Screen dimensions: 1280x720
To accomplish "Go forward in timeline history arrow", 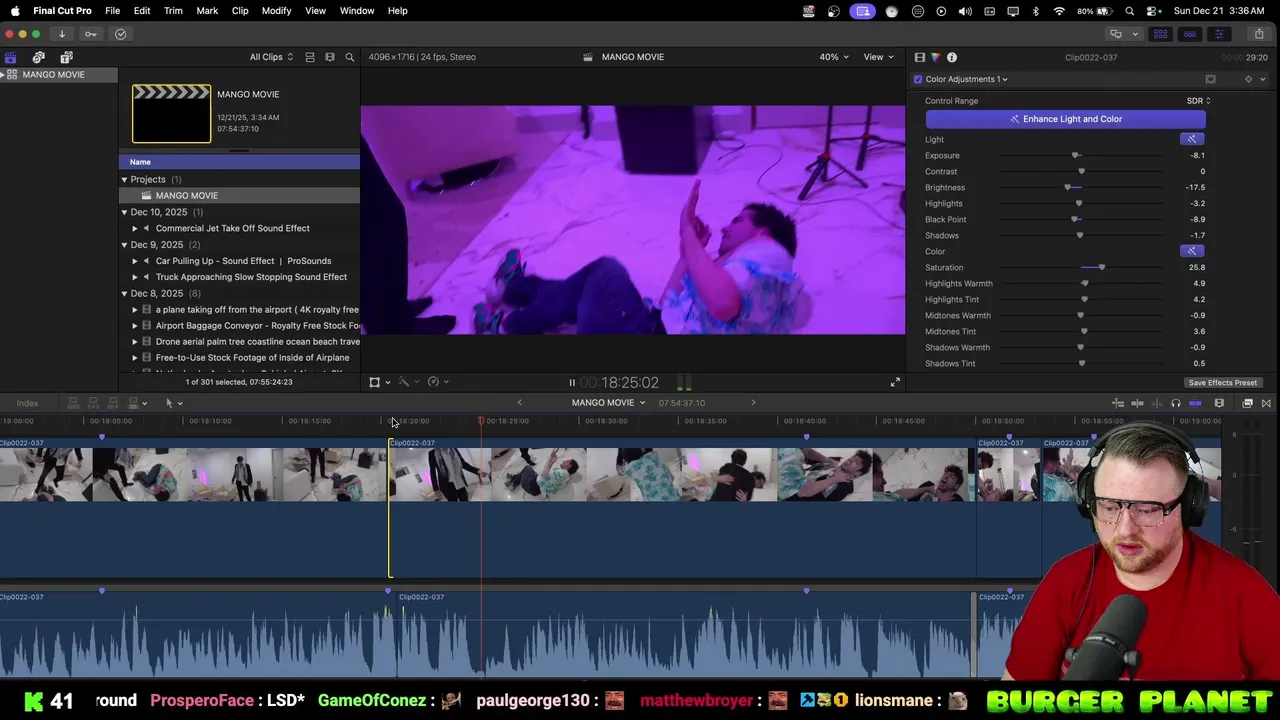I will pos(753,402).
